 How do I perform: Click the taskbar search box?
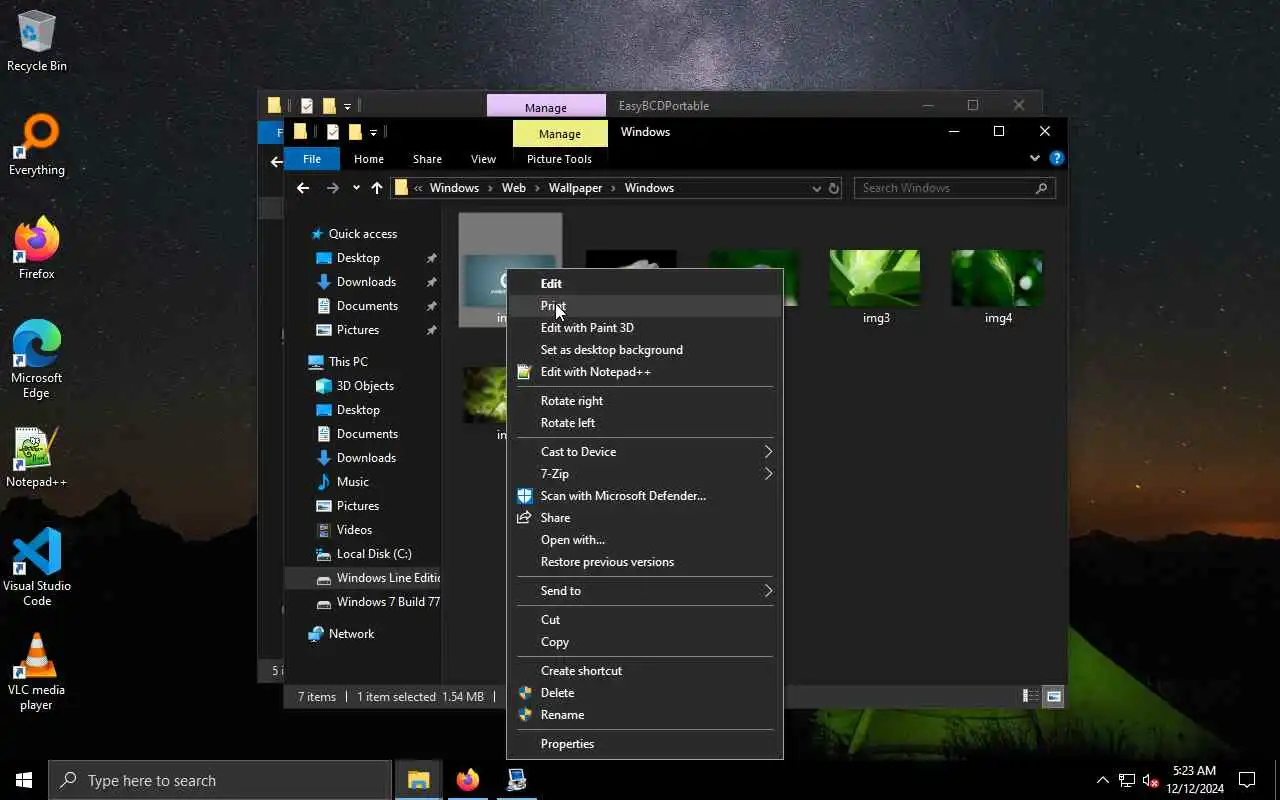pyautogui.click(x=220, y=780)
